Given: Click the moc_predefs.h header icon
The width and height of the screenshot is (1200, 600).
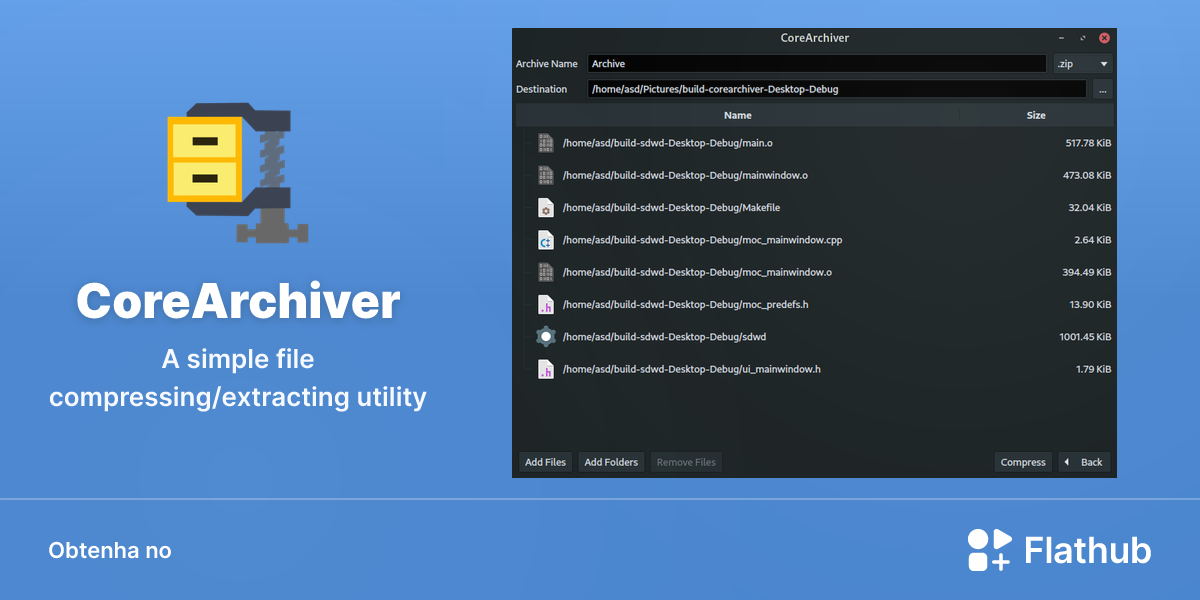Looking at the screenshot, I should tap(545, 304).
